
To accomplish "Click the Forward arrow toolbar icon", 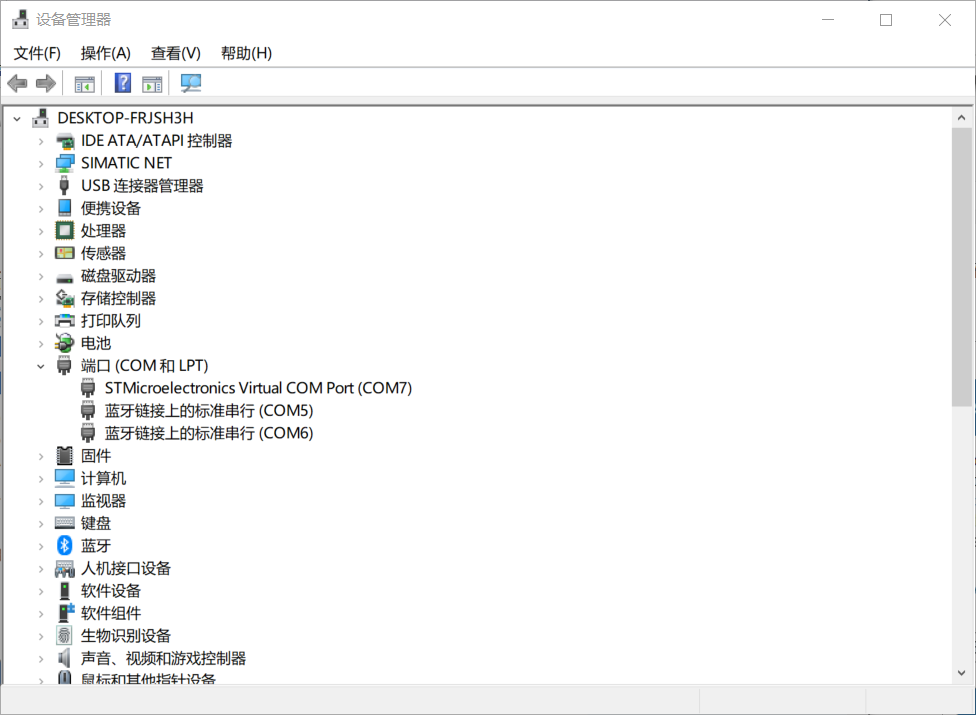I will (45, 83).
